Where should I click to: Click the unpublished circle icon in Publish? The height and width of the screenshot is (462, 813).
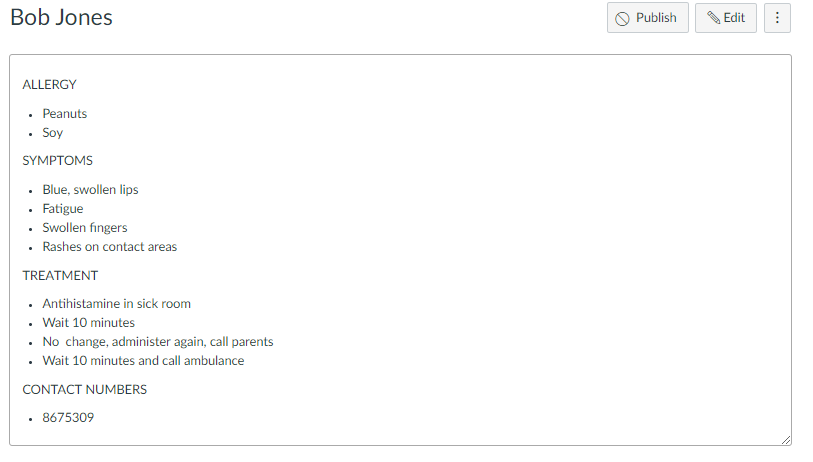[x=622, y=18]
